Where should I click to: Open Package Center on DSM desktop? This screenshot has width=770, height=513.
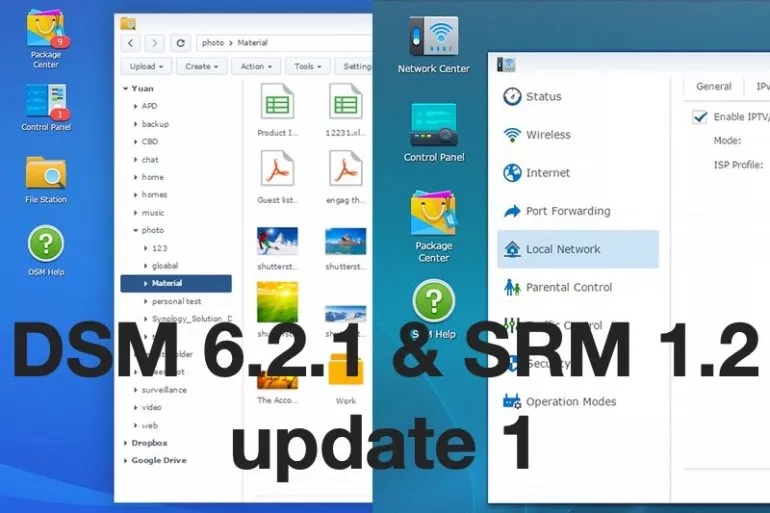pyautogui.click(x=46, y=38)
